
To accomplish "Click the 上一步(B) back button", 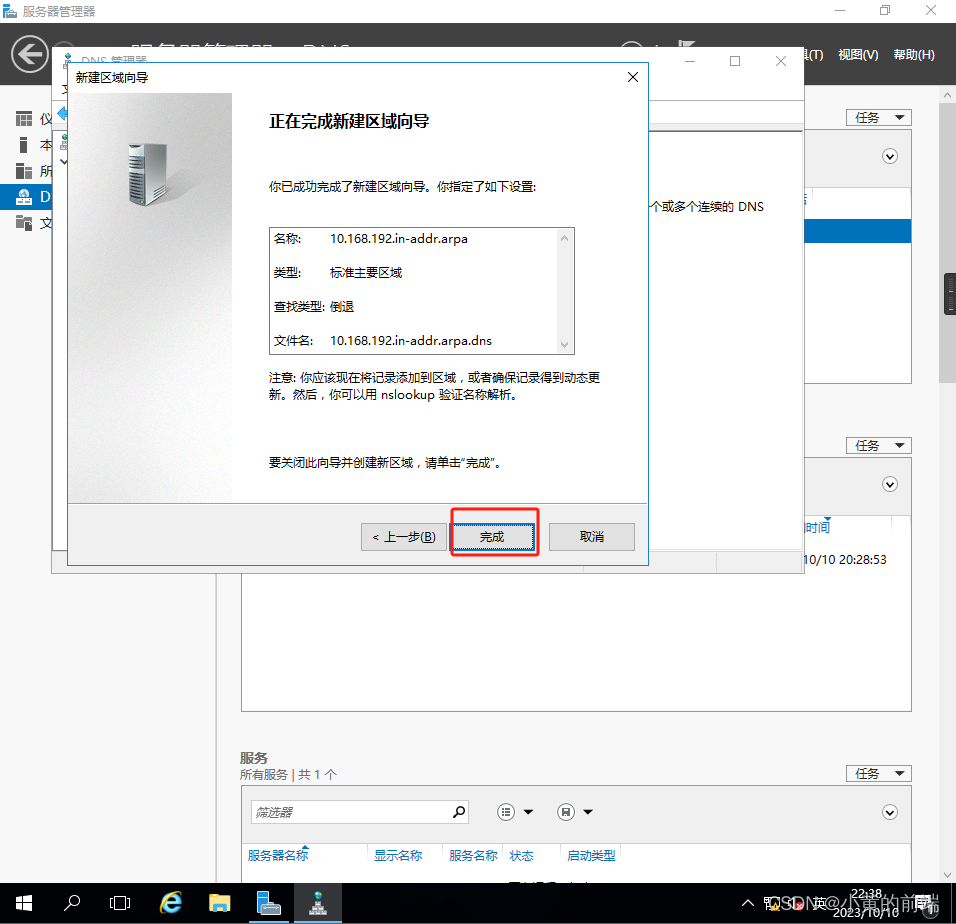I will [x=404, y=536].
